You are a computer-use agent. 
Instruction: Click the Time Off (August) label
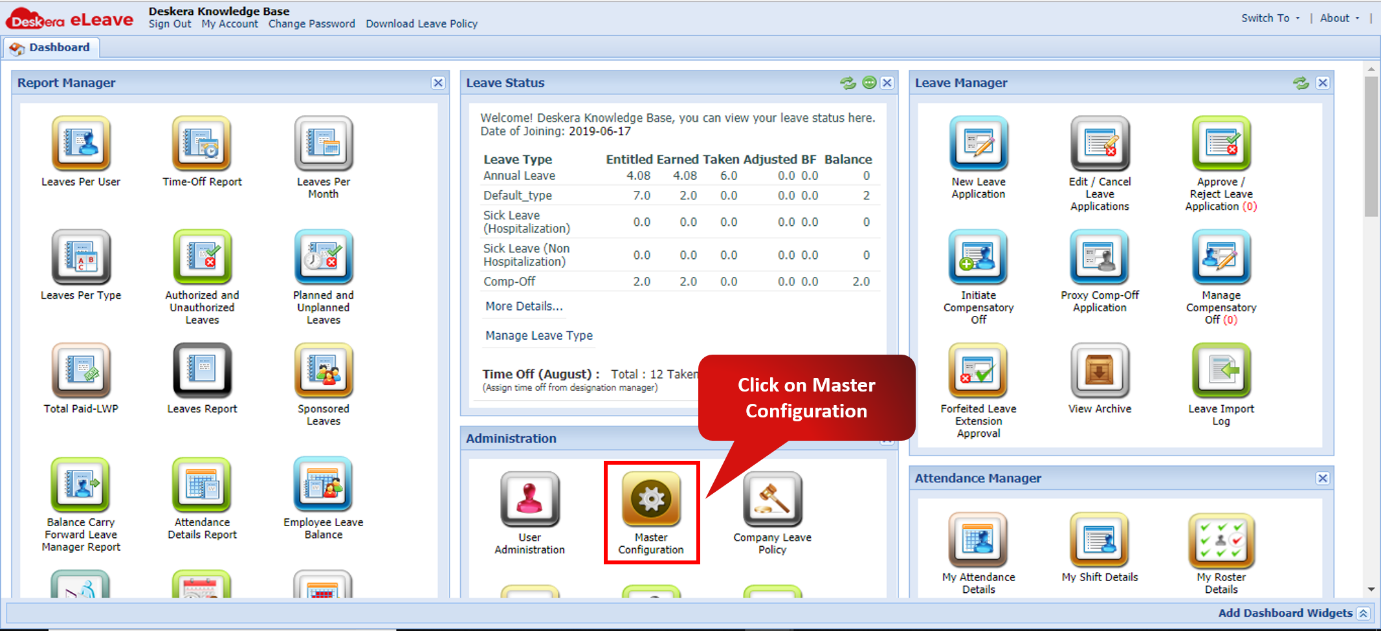[541, 374]
